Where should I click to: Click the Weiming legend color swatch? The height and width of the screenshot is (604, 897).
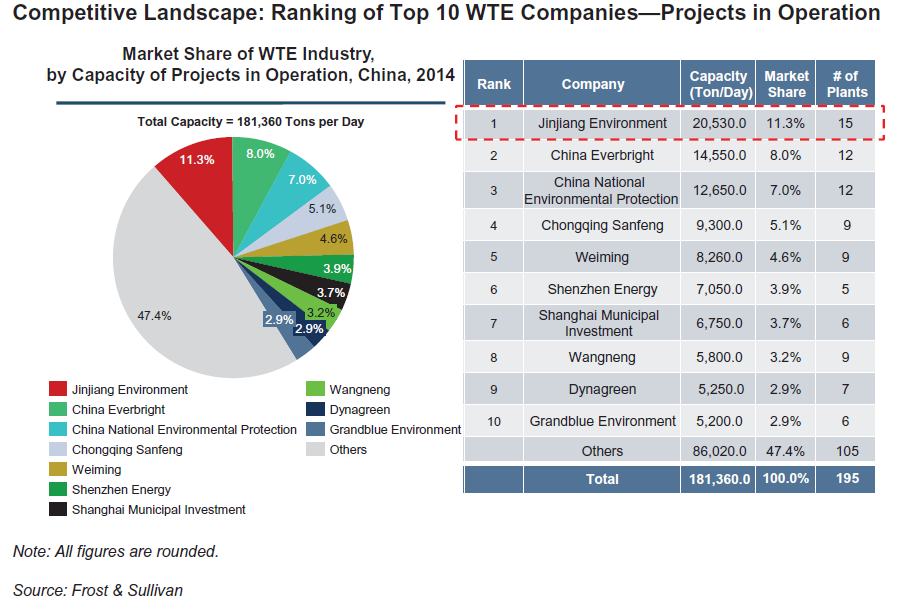(58, 469)
